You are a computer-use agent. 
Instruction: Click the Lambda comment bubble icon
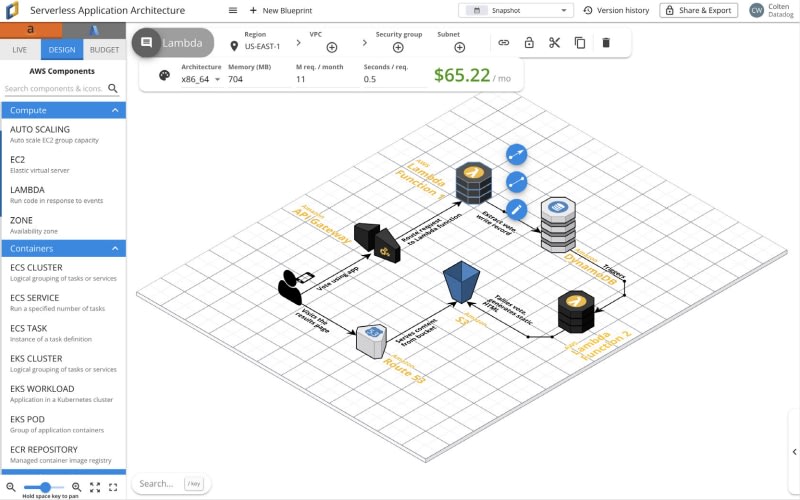146,43
